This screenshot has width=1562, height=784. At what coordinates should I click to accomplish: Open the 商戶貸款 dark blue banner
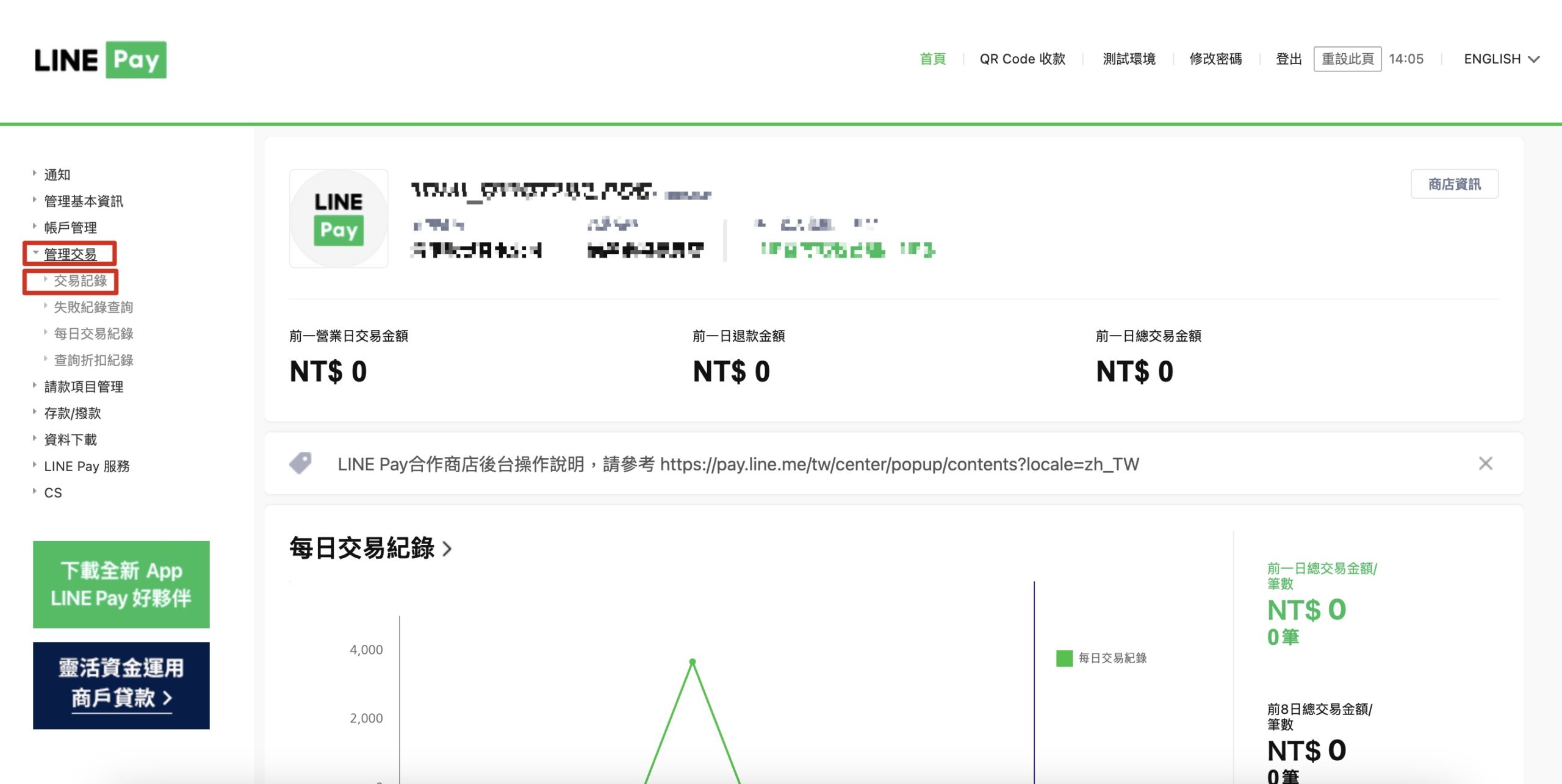click(121, 685)
